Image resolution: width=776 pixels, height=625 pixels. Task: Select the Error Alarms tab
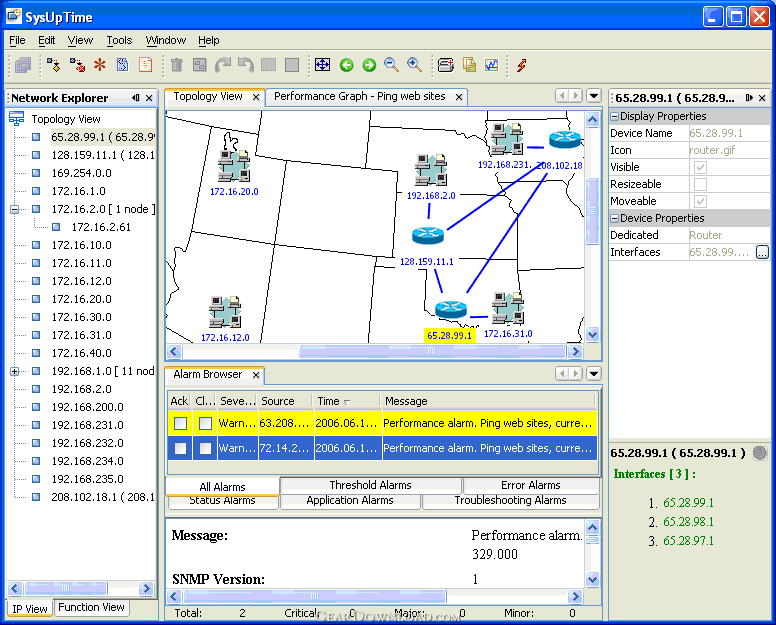[x=531, y=485]
